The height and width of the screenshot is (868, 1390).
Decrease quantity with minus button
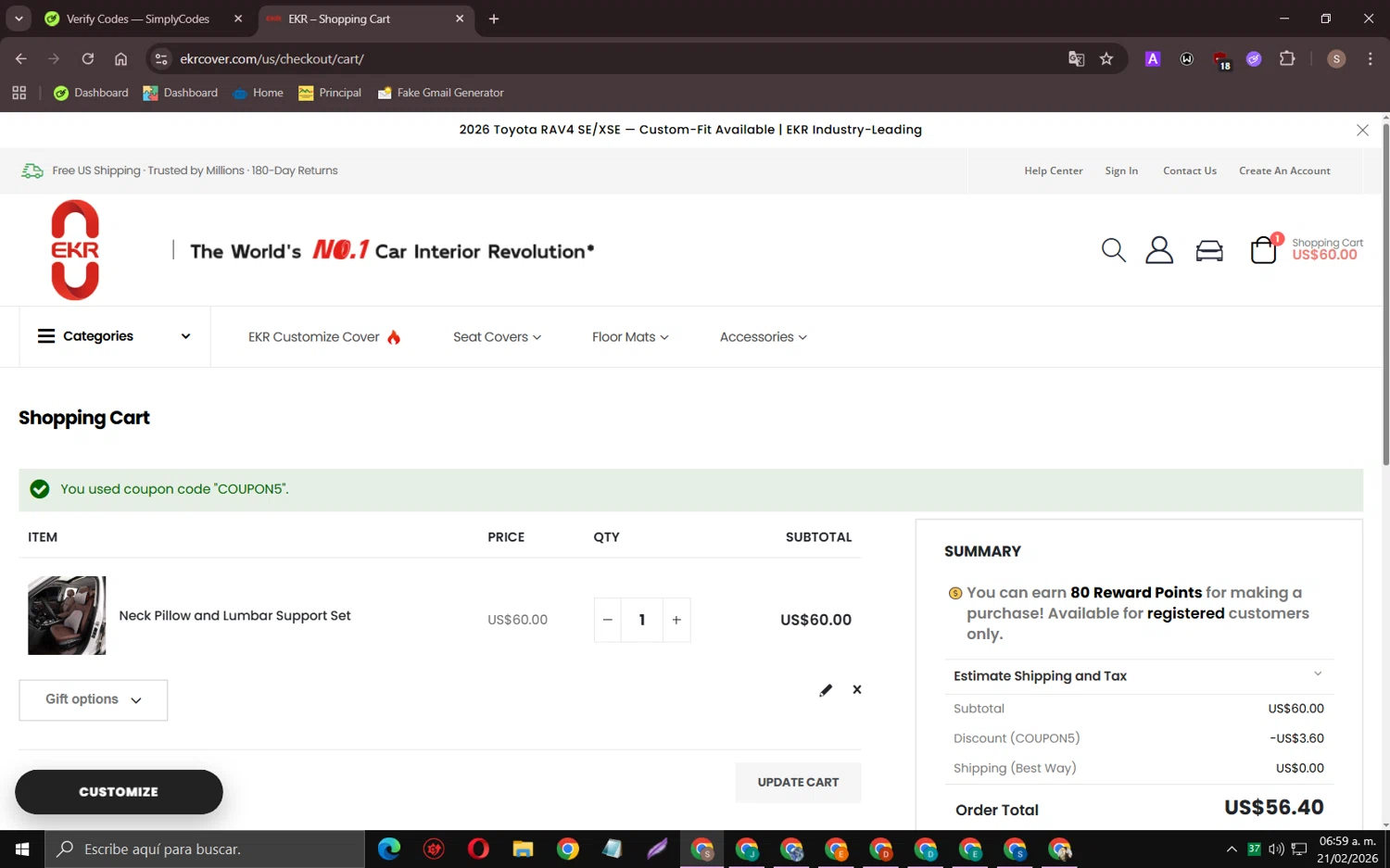[x=608, y=620]
